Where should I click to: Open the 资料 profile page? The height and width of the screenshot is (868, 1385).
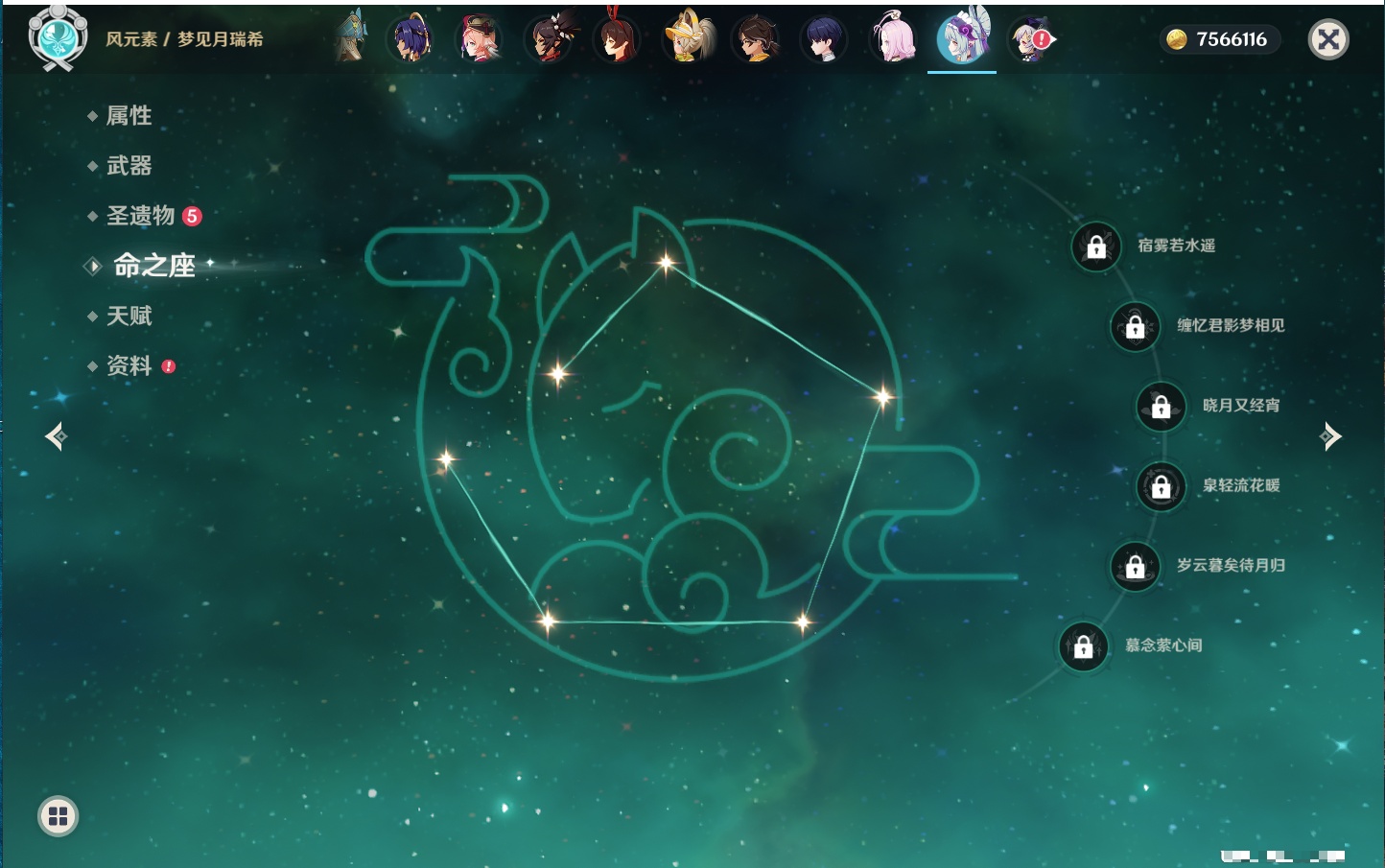coord(129,365)
